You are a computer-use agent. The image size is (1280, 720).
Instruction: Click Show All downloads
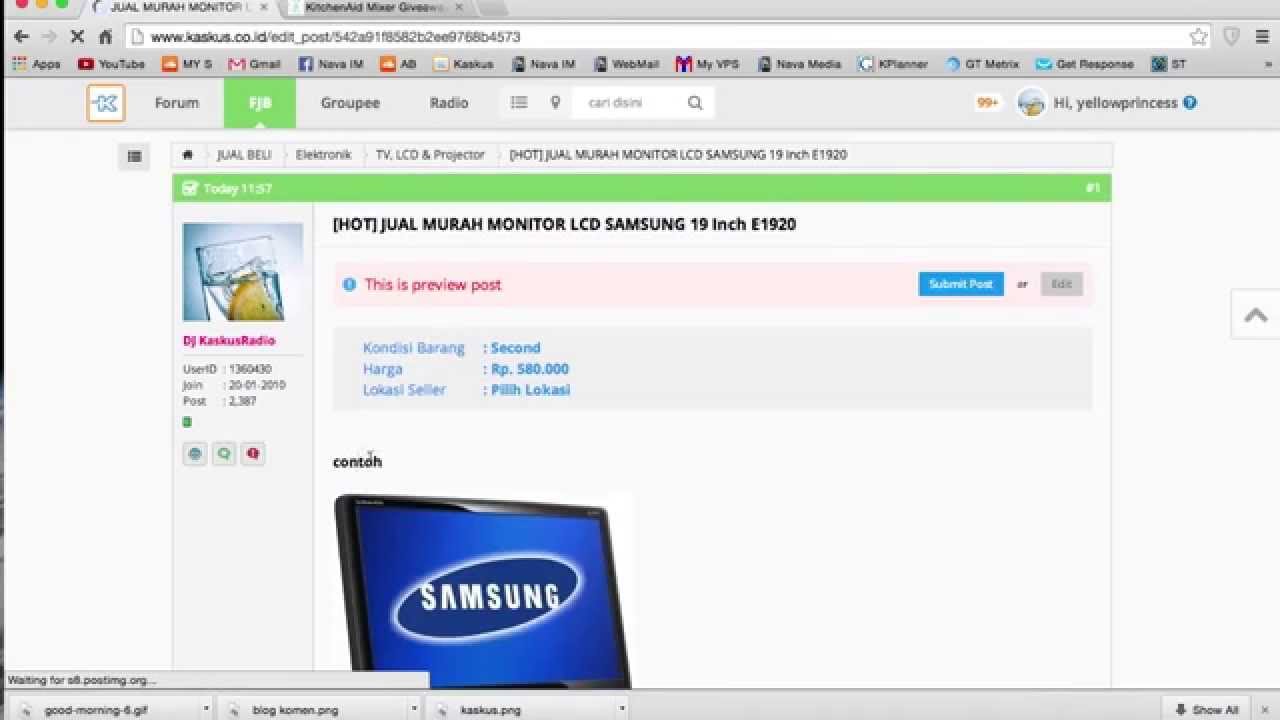coord(1206,710)
